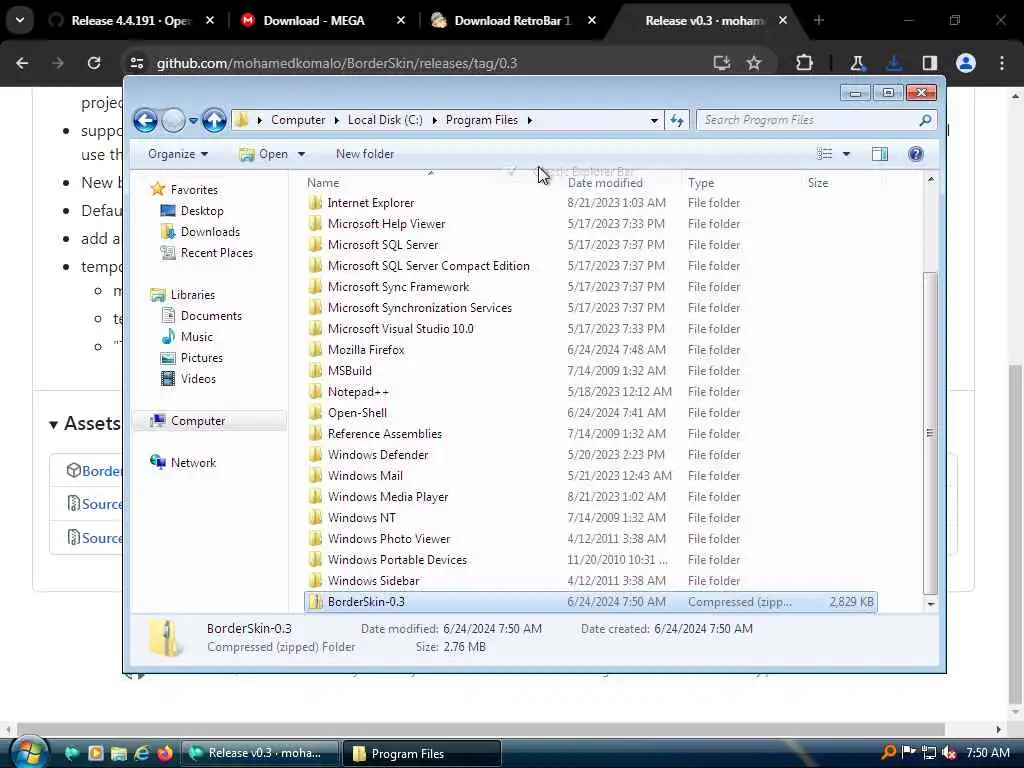
Task: Open Chrome tab search dropdown
Action: [x=20, y=20]
